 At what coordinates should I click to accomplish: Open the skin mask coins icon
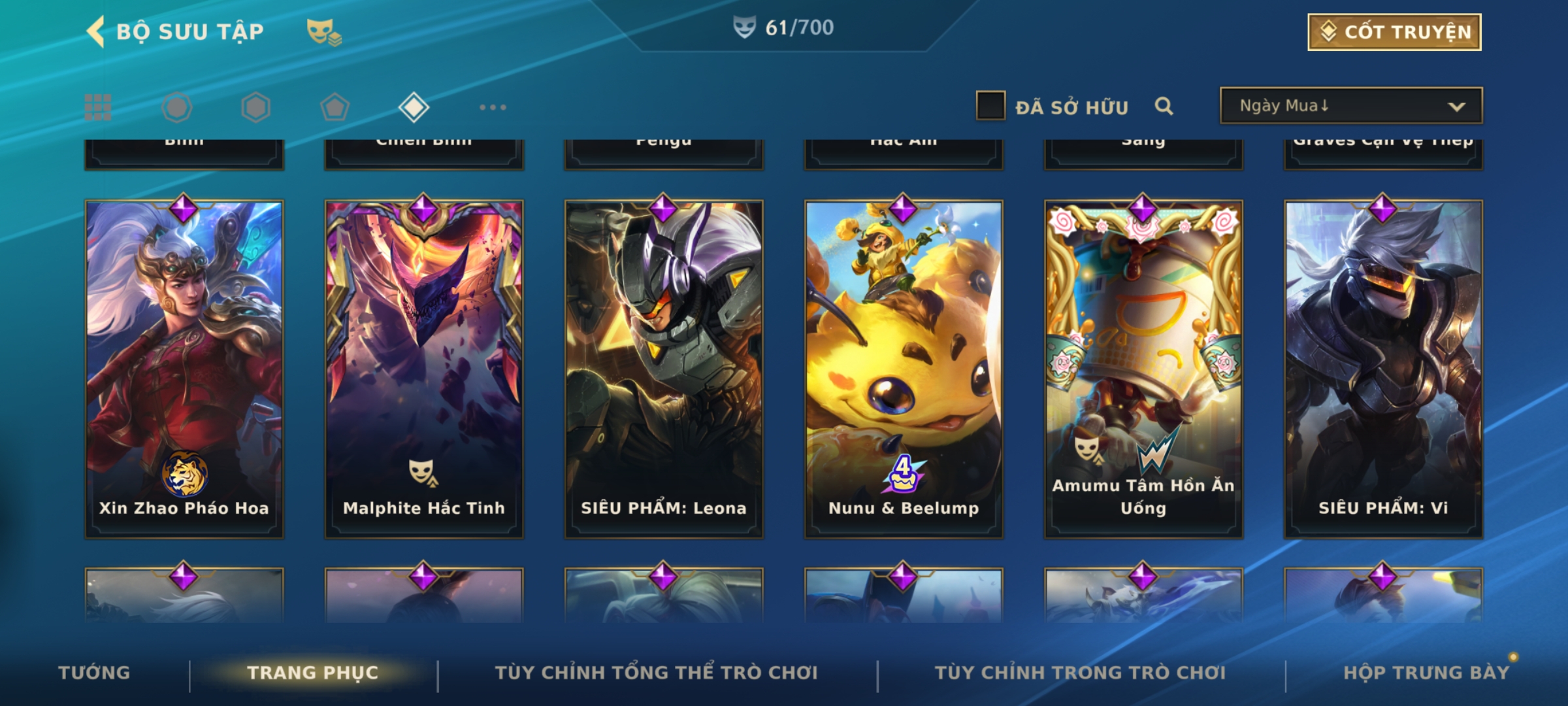click(x=324, y=32)
